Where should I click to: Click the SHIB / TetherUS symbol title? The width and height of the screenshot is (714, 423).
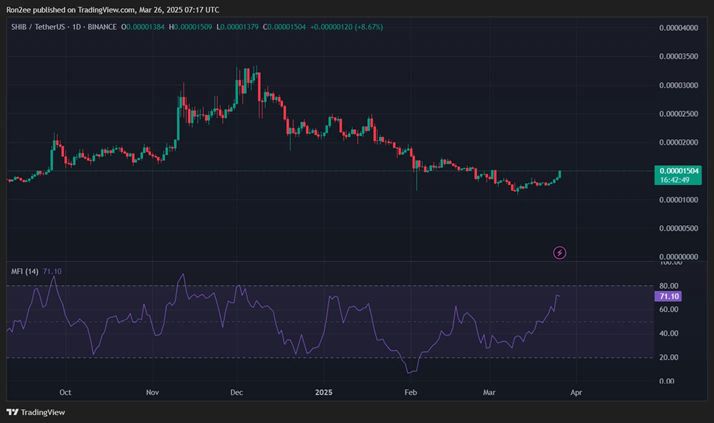(40, 27)
